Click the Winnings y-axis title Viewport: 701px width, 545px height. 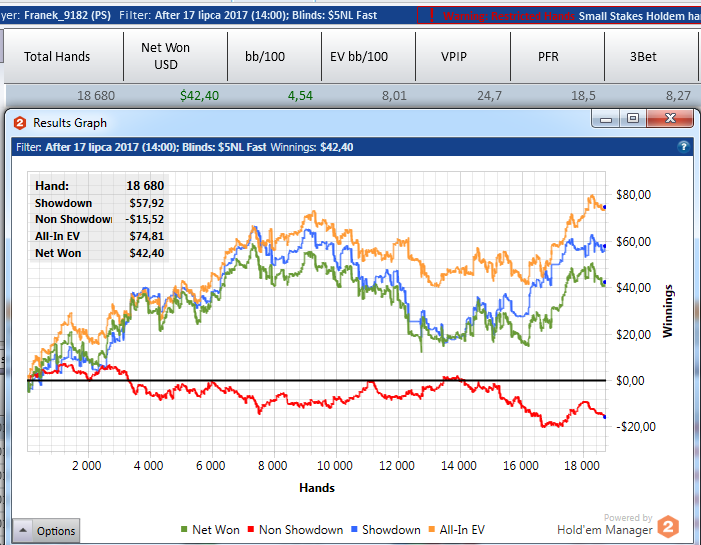coord(668,311)
